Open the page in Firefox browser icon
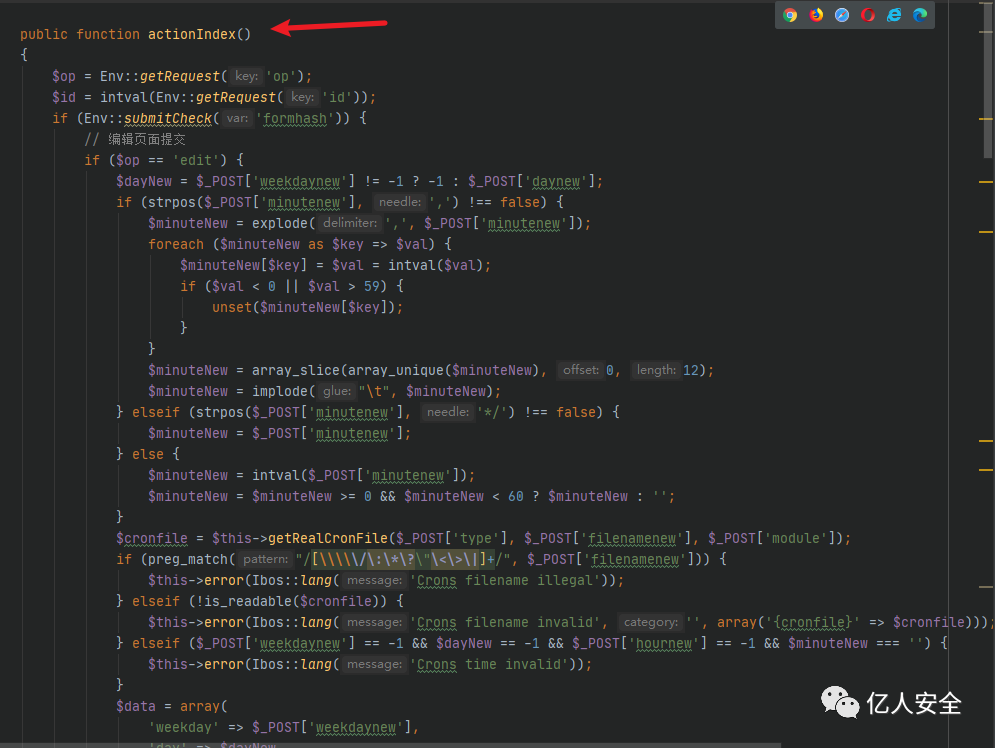The image size is (995, 748). click(x=816, y=15)
